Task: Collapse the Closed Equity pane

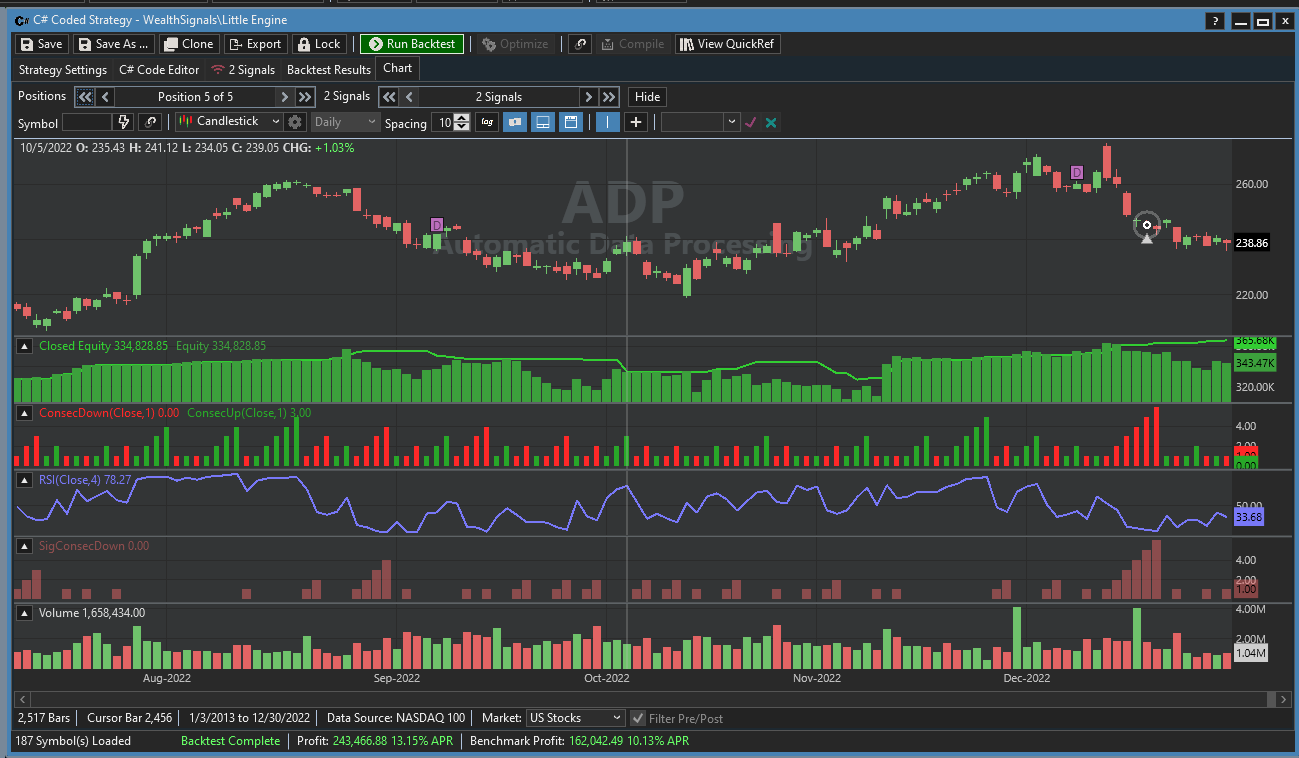Action: [x=25, y=346]
